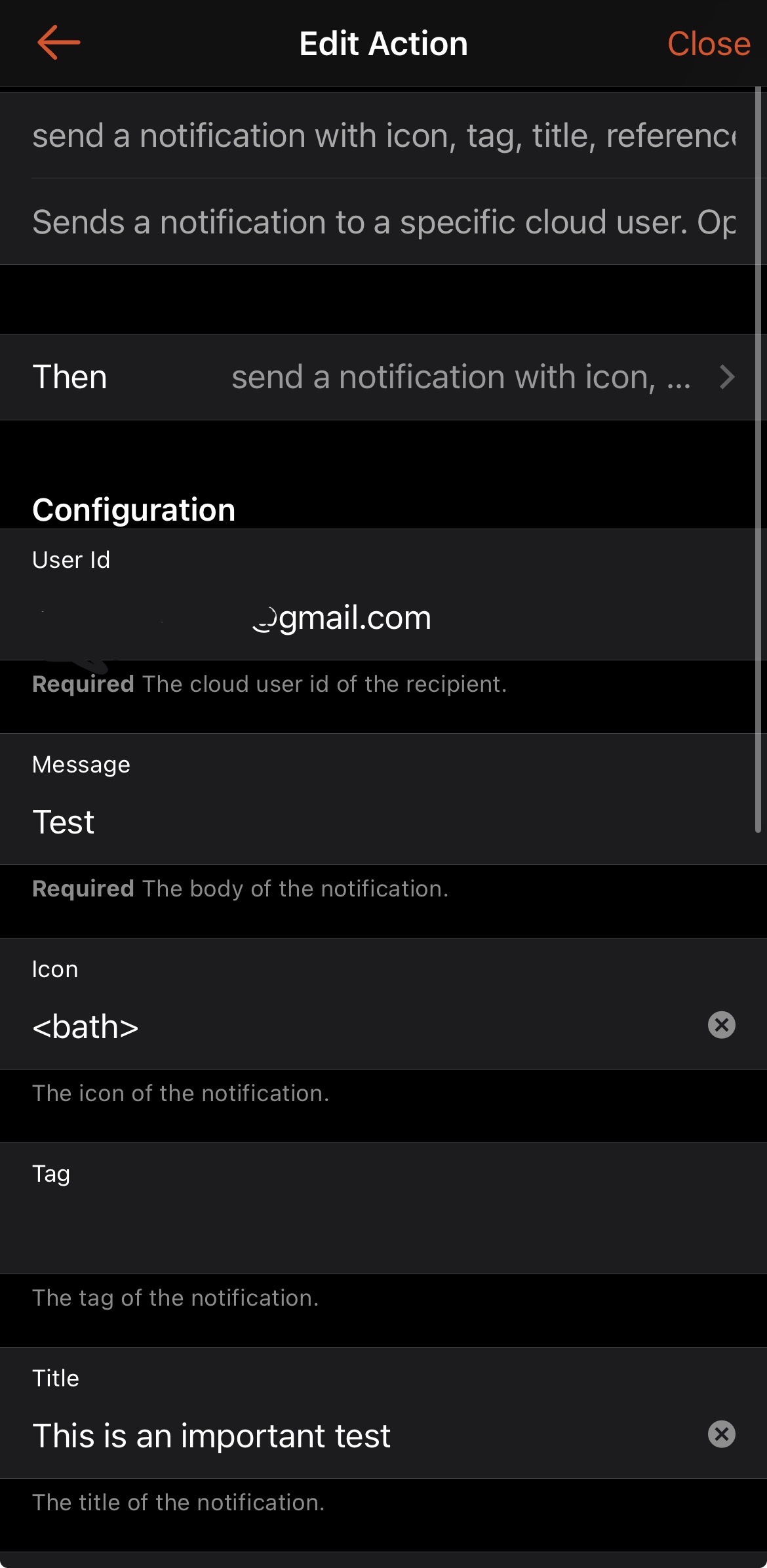Tap the Edit Action header title
Viewport: 767px width, 1568px height.
[x=383, y=44]
